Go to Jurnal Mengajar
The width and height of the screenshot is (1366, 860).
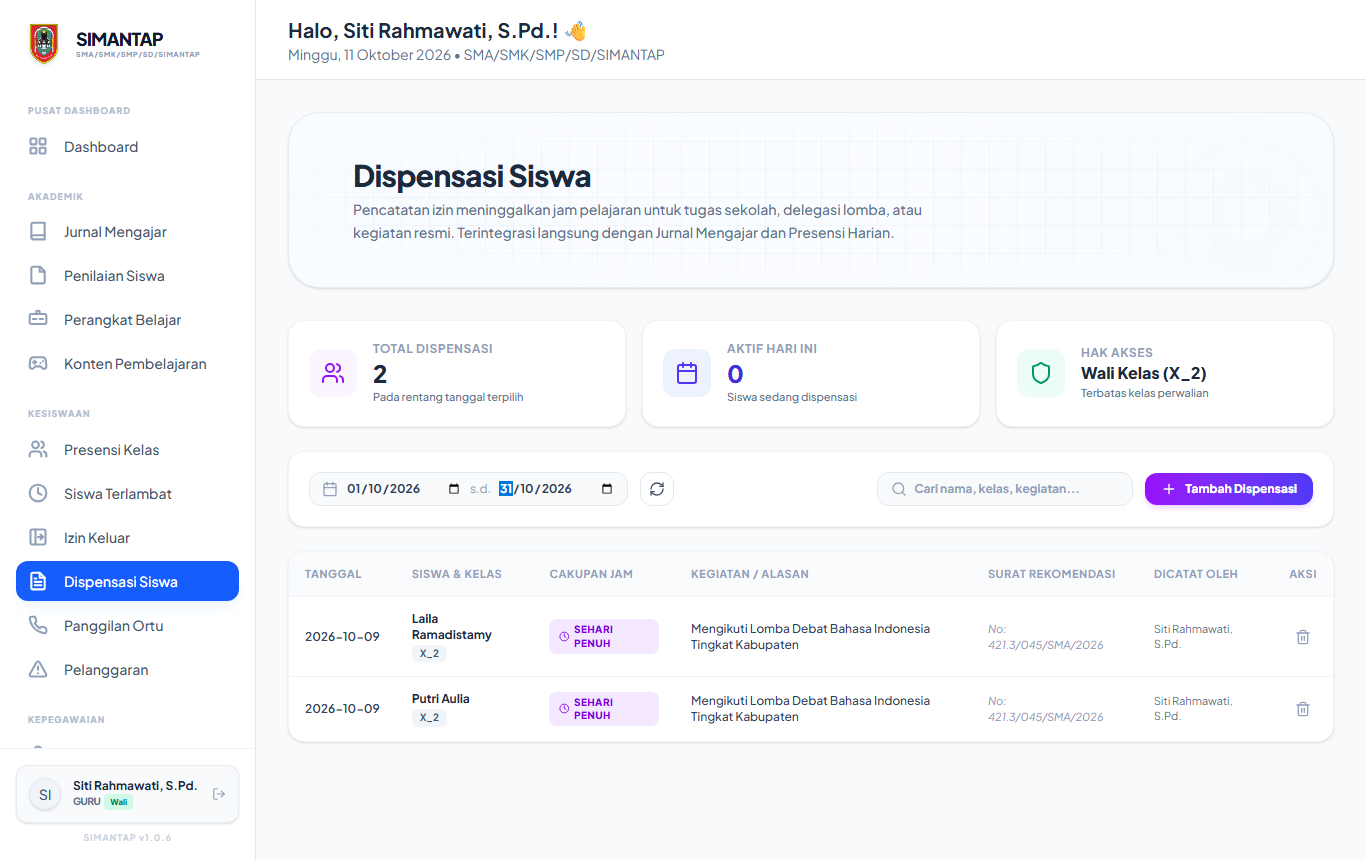click(x=127, y=232)
